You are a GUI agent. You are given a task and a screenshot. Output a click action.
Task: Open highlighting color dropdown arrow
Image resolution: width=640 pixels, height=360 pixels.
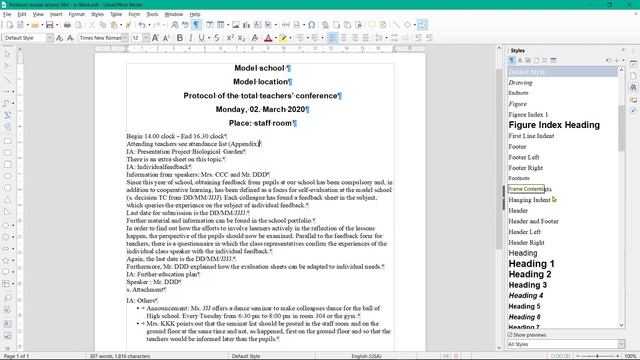(290, 38)
